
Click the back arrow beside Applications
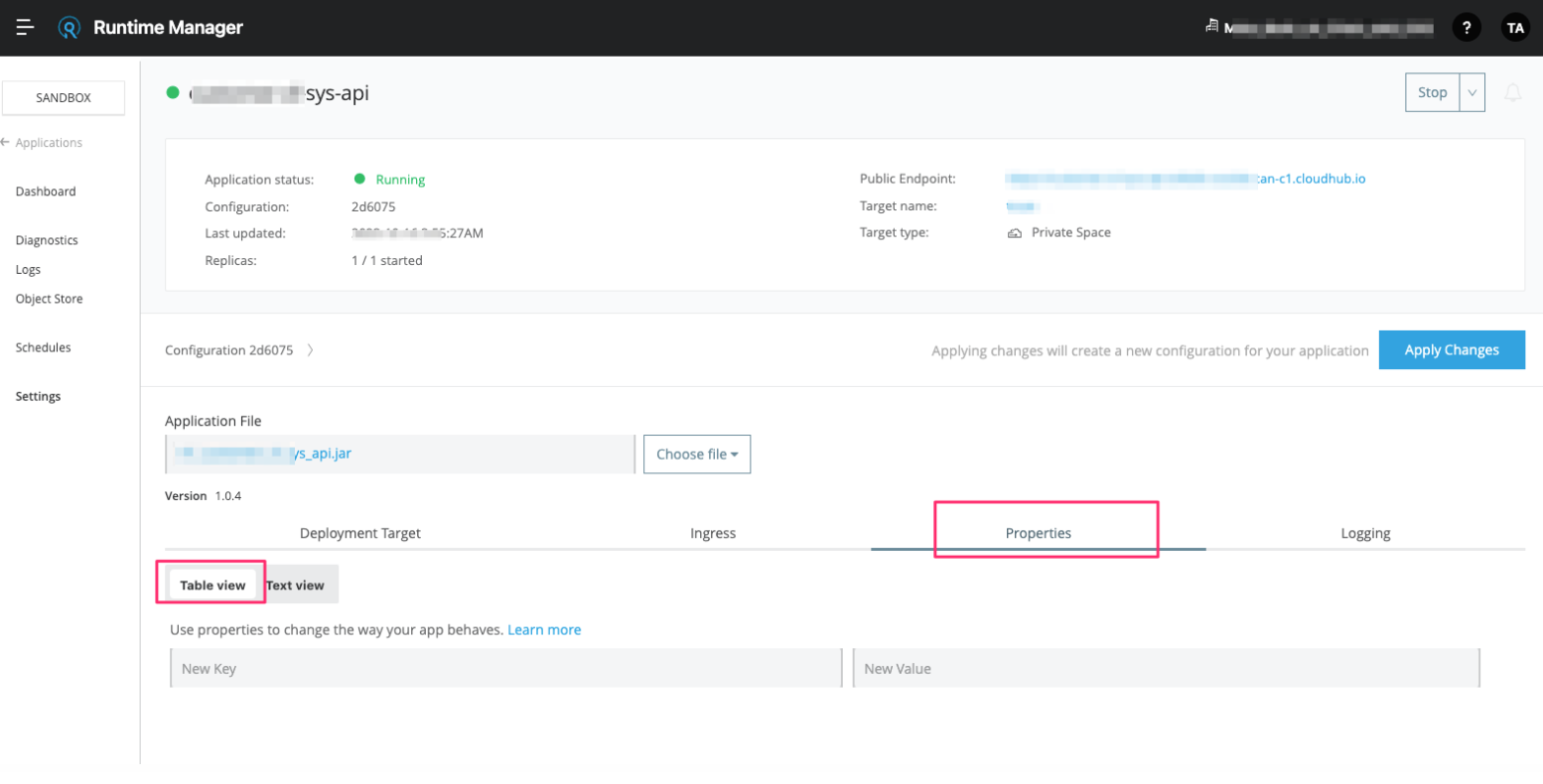6,142
